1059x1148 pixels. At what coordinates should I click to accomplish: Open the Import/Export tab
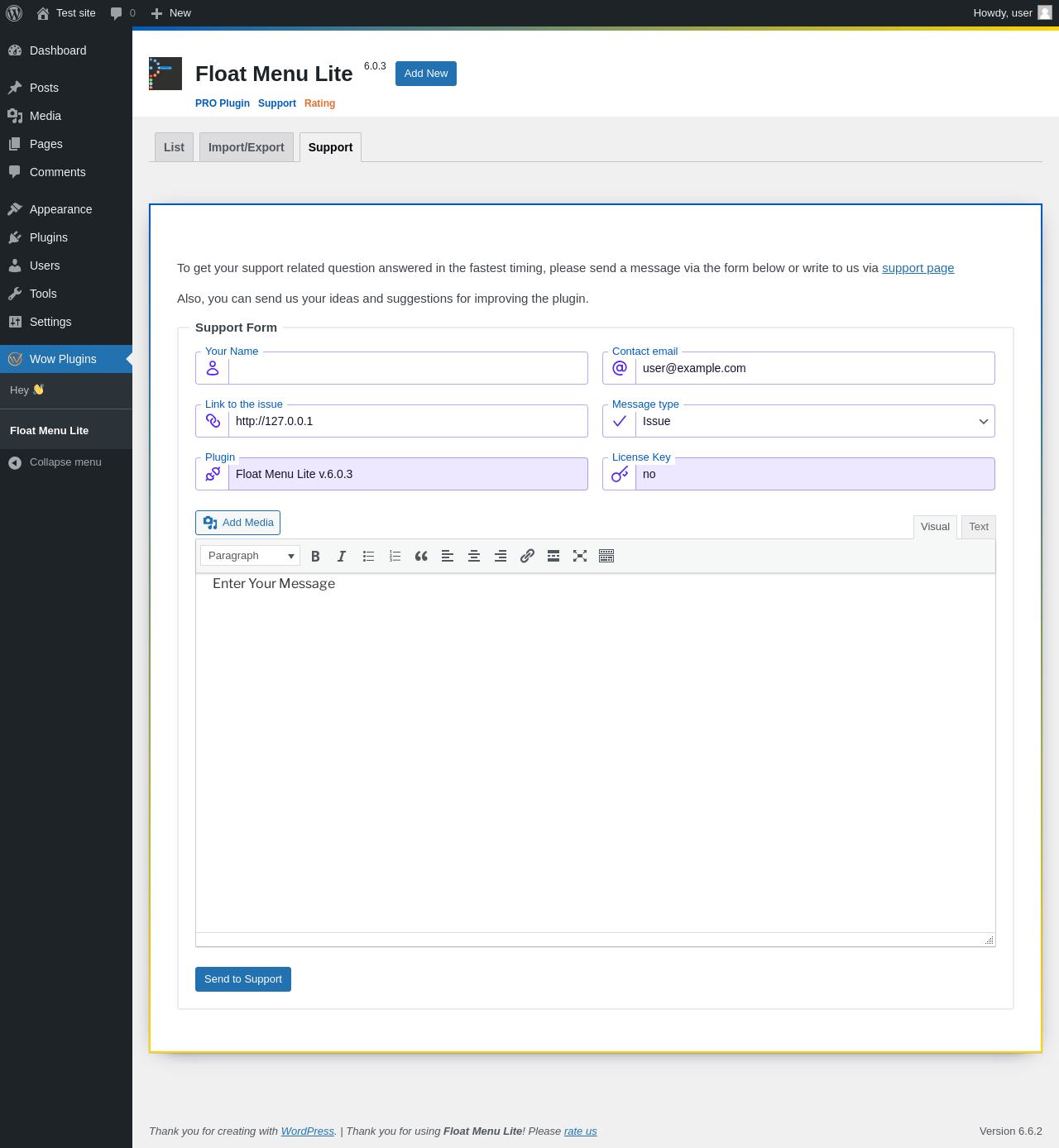246,147
